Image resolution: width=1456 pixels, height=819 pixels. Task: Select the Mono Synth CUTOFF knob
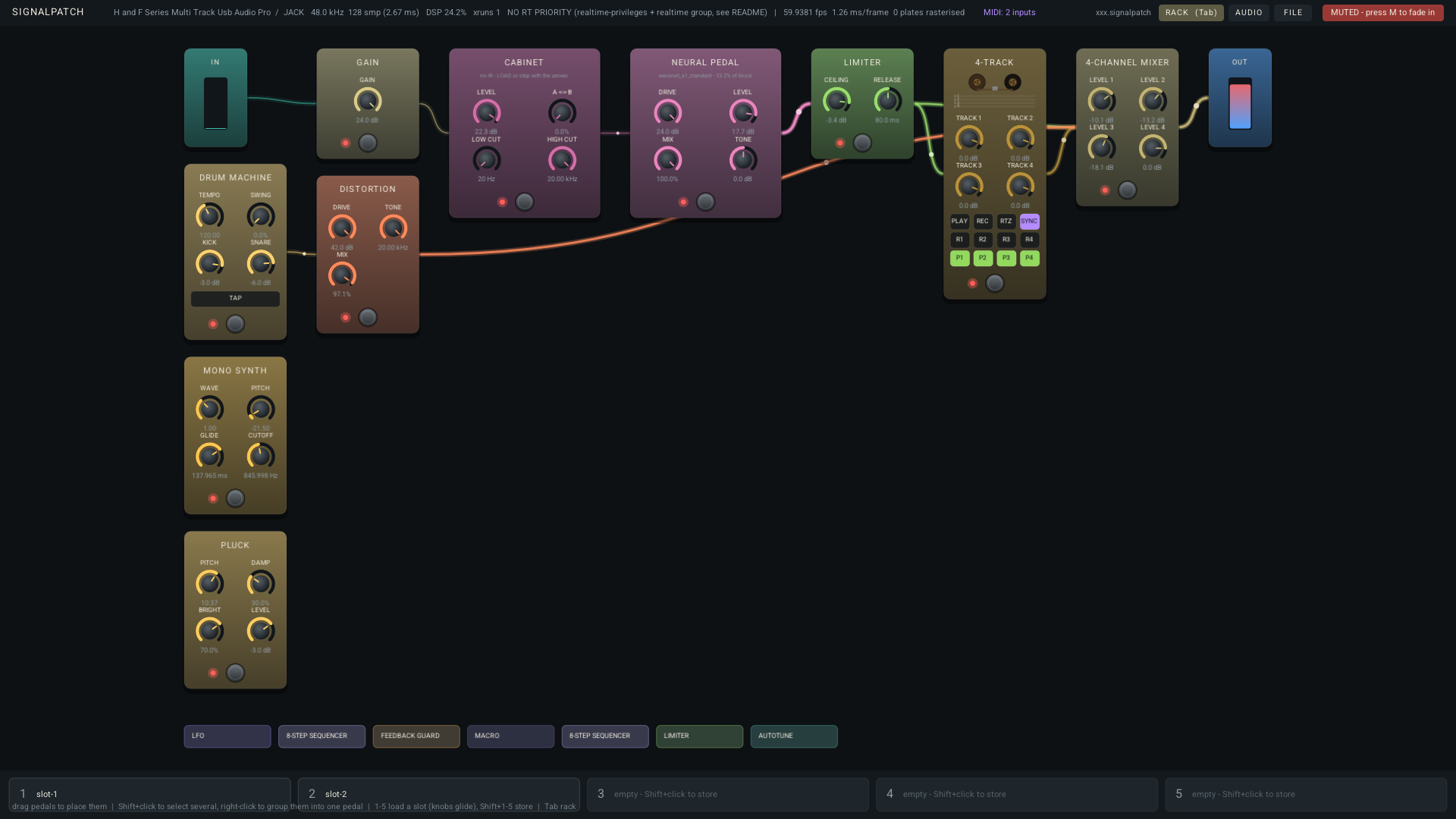pos(261,456)
